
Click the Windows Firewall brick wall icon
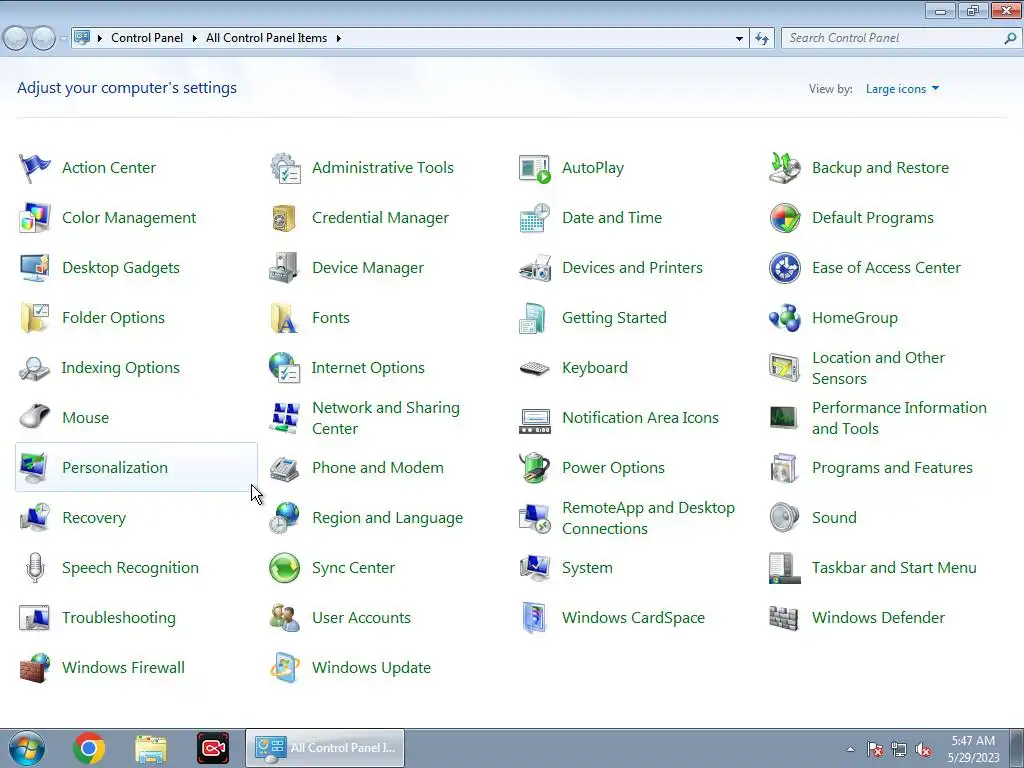(35, 667)
